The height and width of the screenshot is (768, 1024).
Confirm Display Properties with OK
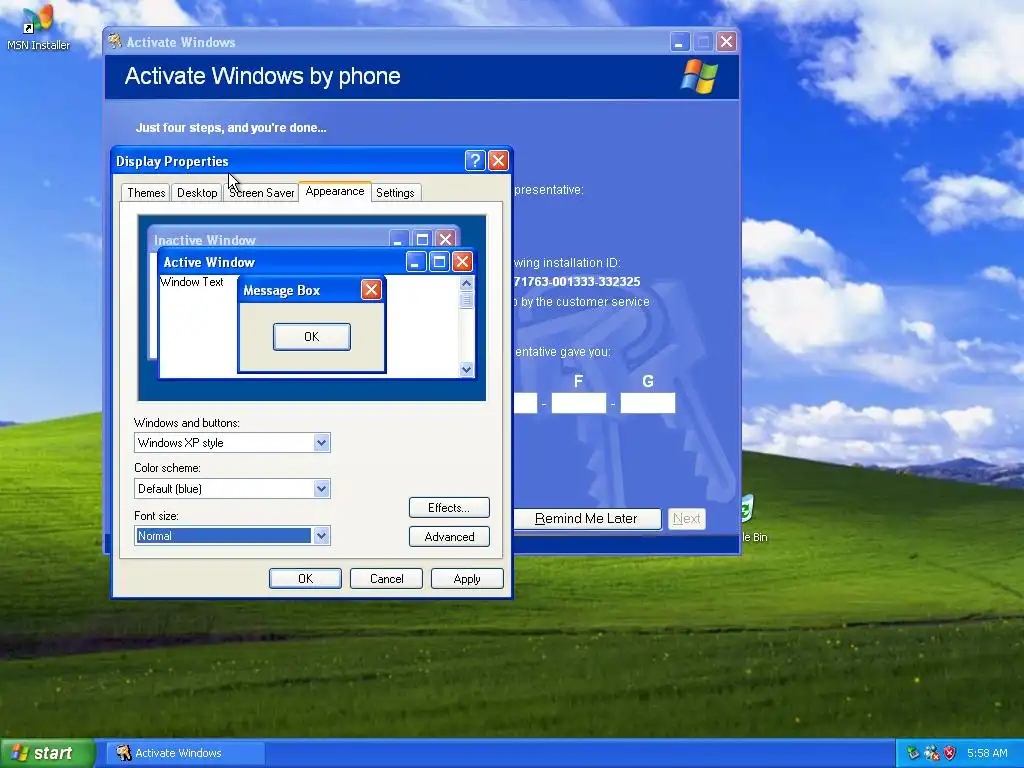pyautogui.click(x=305, y=579)
